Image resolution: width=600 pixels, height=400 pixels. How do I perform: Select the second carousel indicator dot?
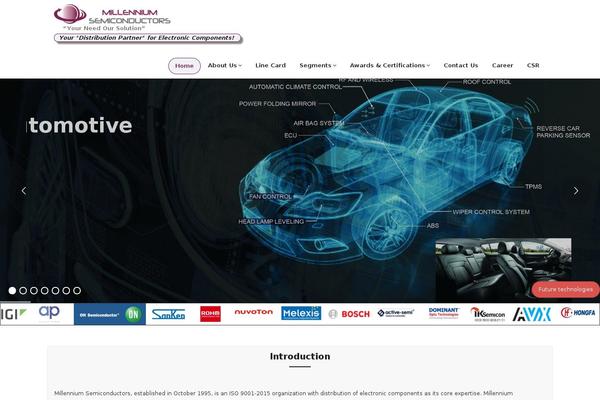pos(23,291)
